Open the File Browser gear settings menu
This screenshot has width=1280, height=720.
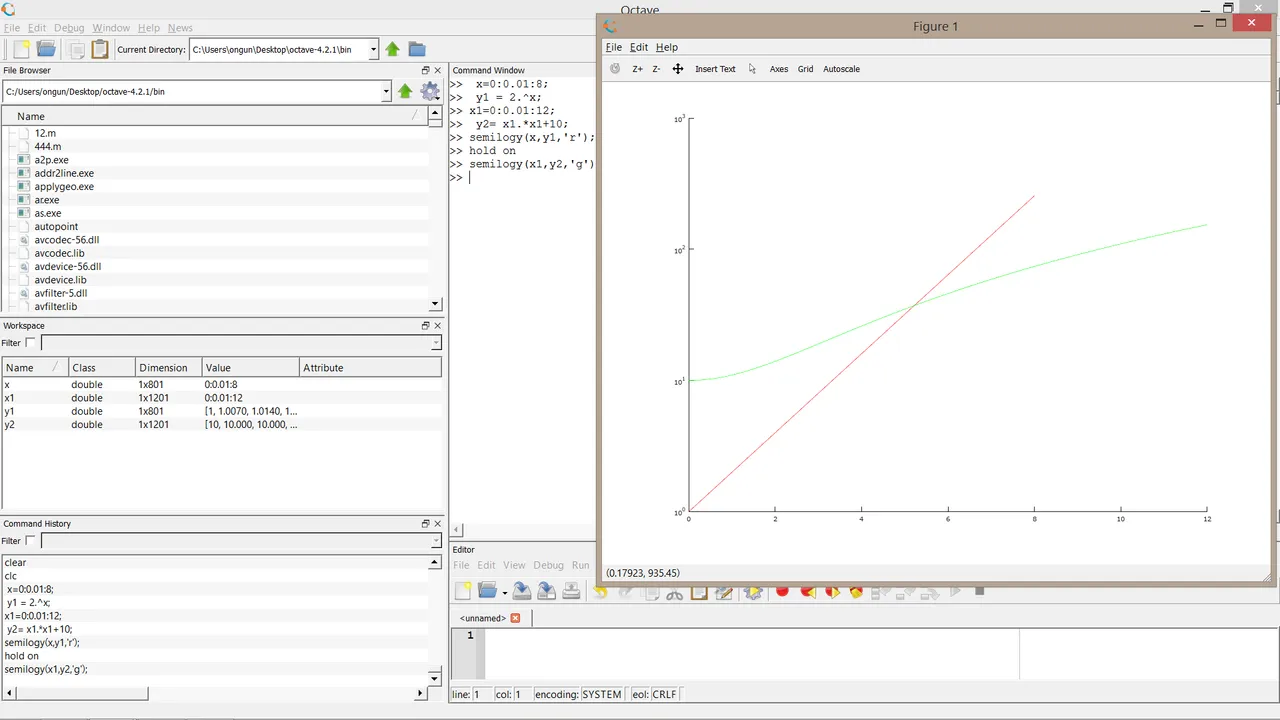(x=430, y=91)
